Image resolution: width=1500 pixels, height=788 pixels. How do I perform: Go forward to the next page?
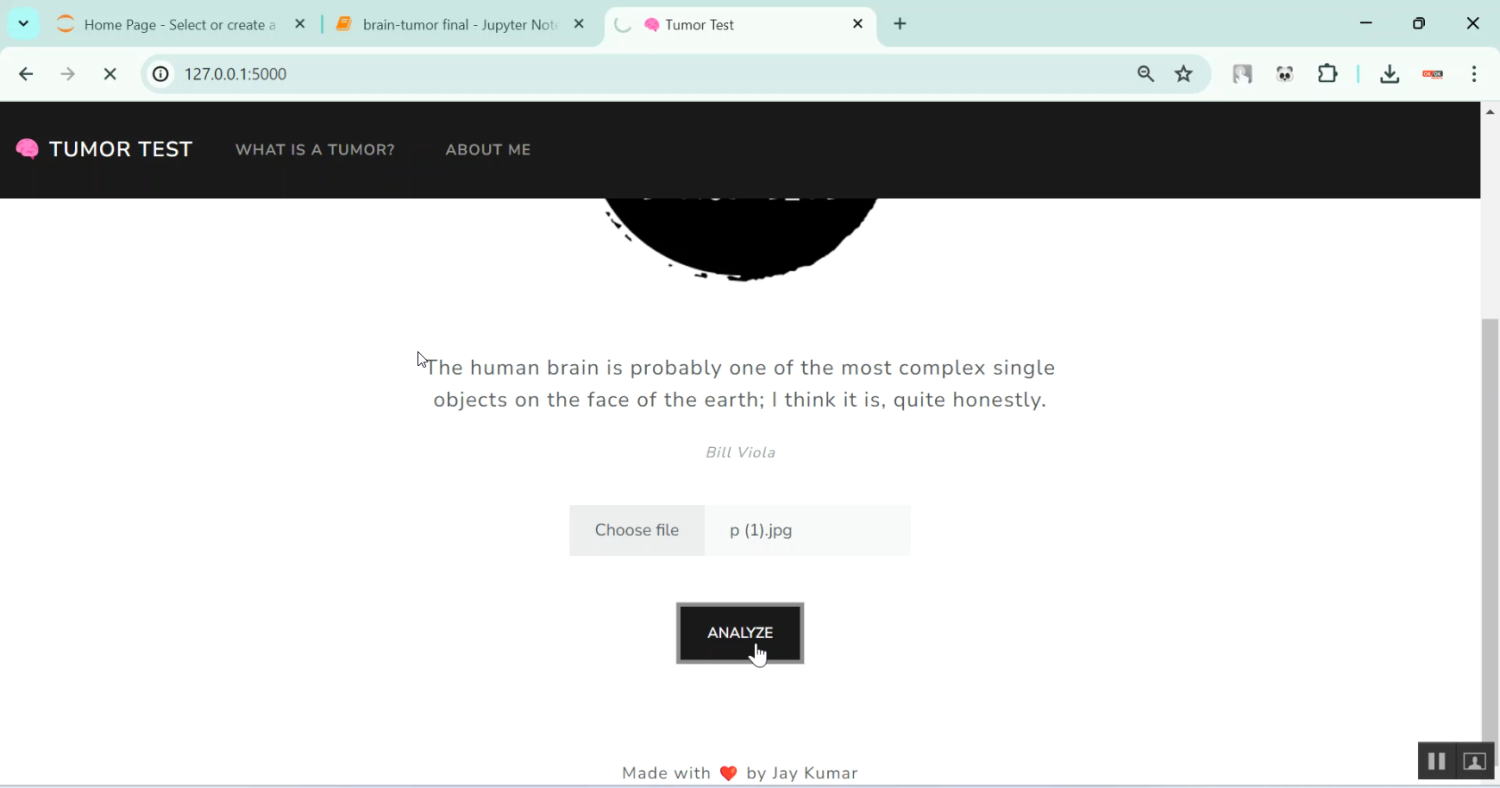pyautogui.click(x=68, y=74)
